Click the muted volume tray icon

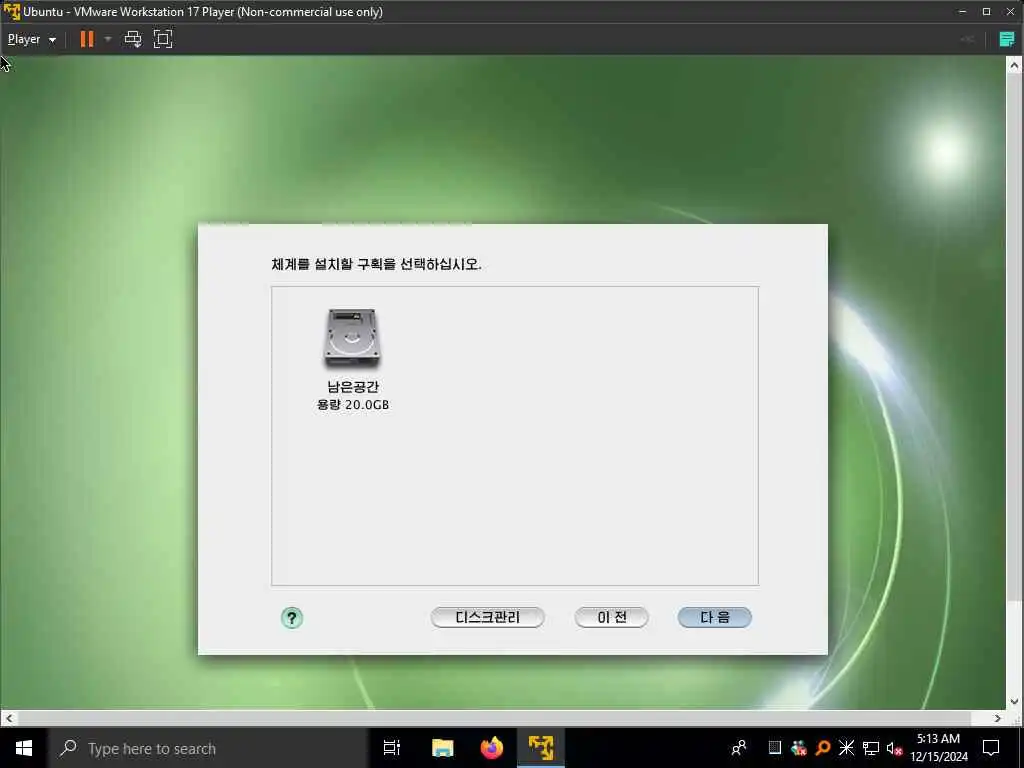(894, 748)
